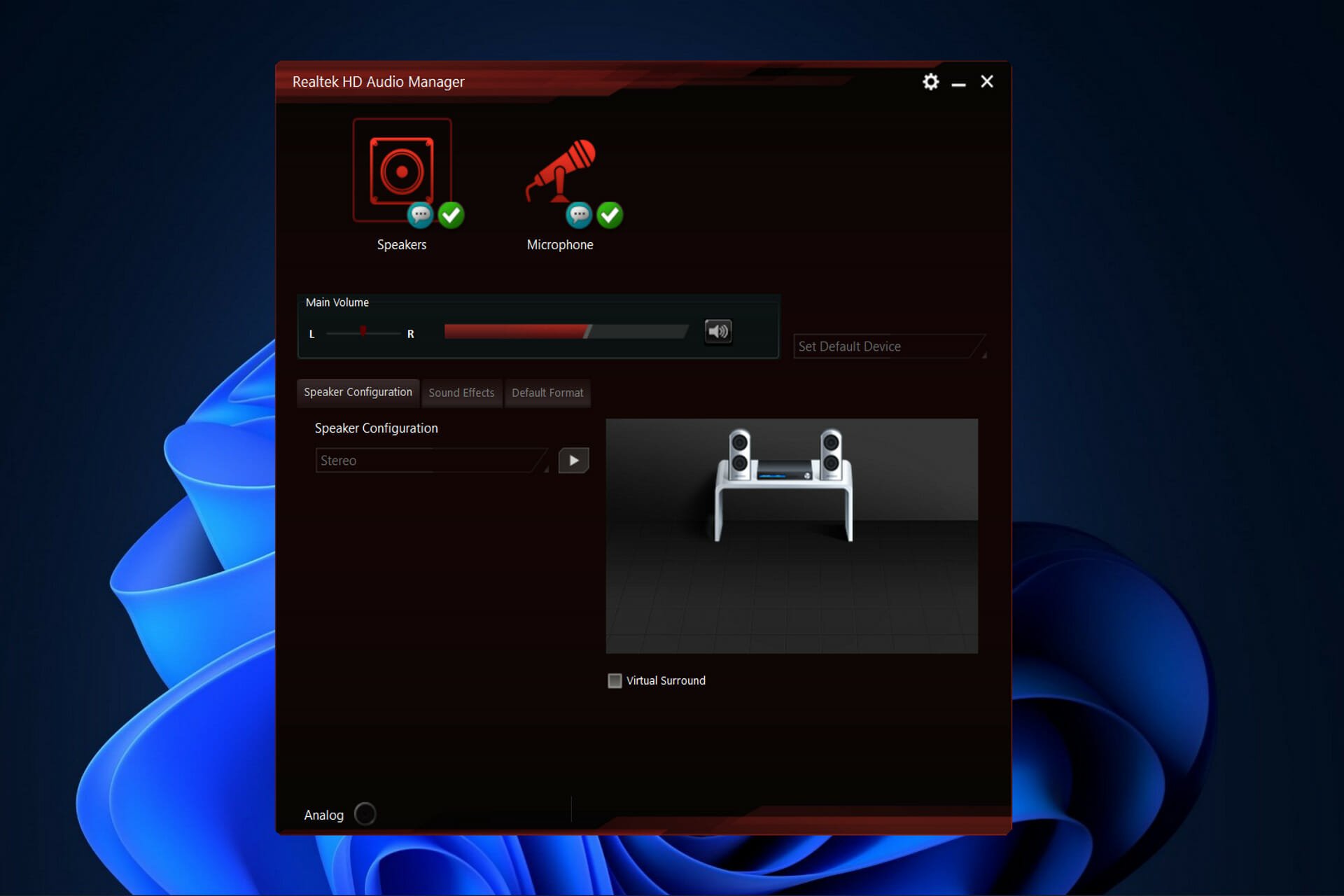Enable the Virtual Surround checkbox
The height and width of the screenshot is (896, 1344).
point(614,680)
